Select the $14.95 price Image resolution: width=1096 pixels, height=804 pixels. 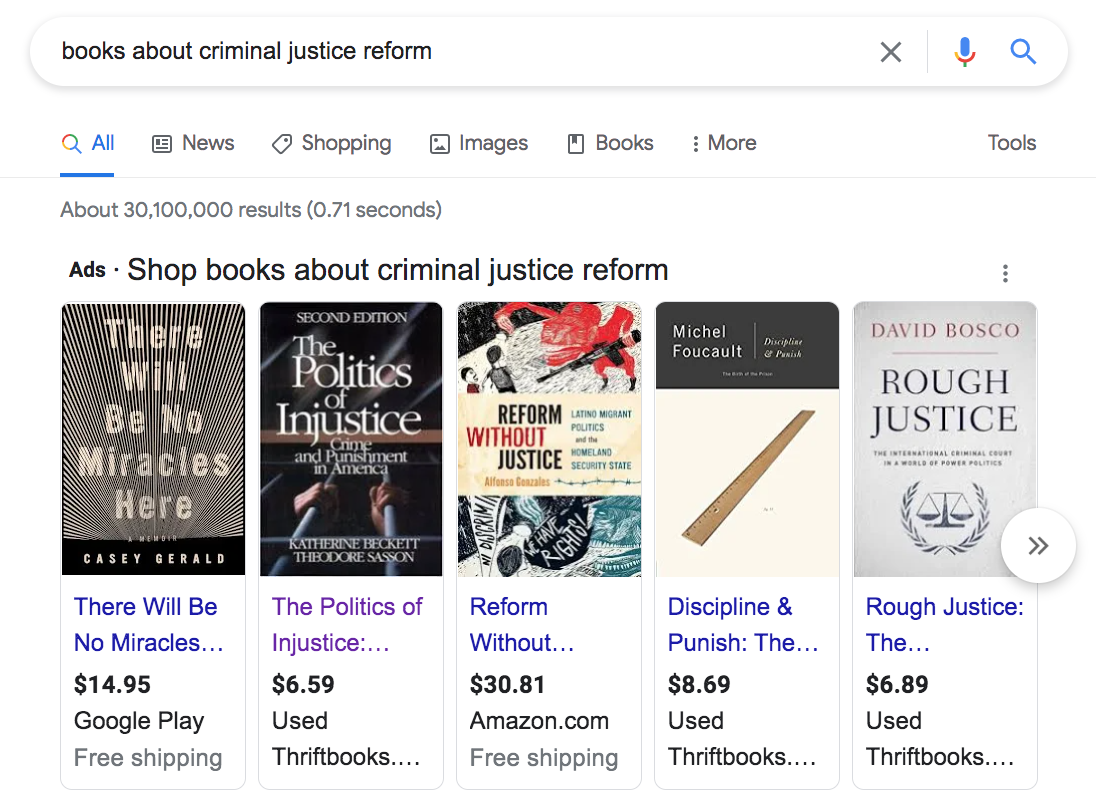112,684
